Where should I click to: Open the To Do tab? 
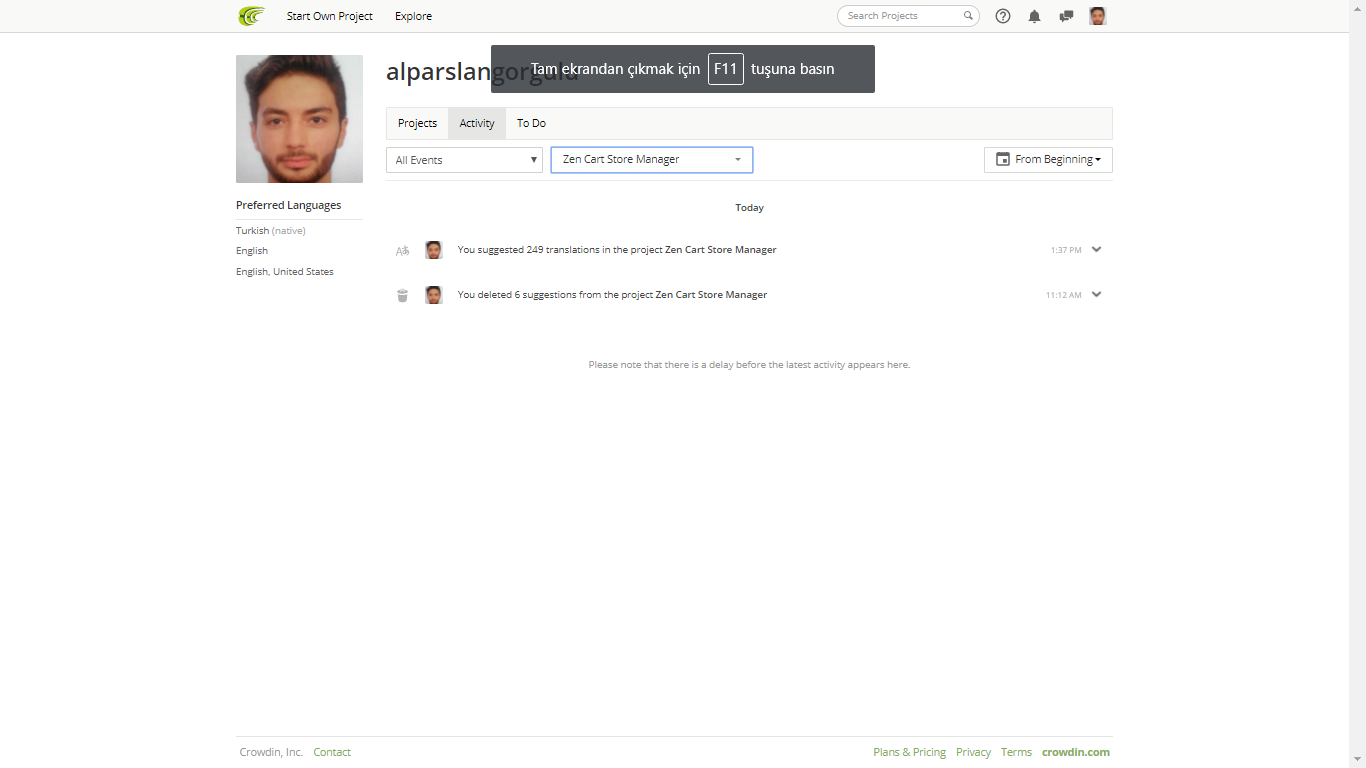tap(531, 123)
